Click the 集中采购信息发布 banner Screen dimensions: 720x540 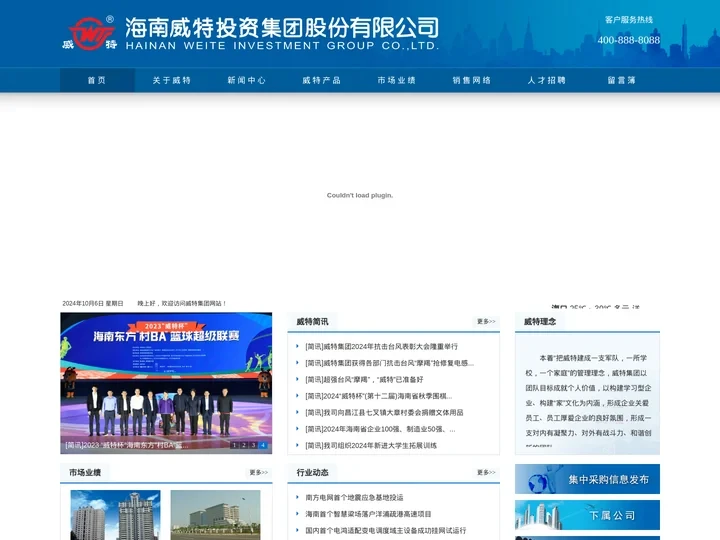[x=587, y=479]
